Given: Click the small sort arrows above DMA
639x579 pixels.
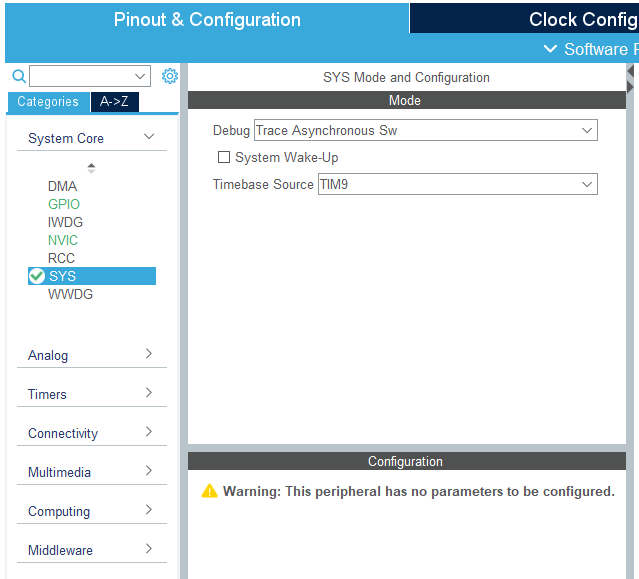Looking at the screenshot, I should (91, 168).
